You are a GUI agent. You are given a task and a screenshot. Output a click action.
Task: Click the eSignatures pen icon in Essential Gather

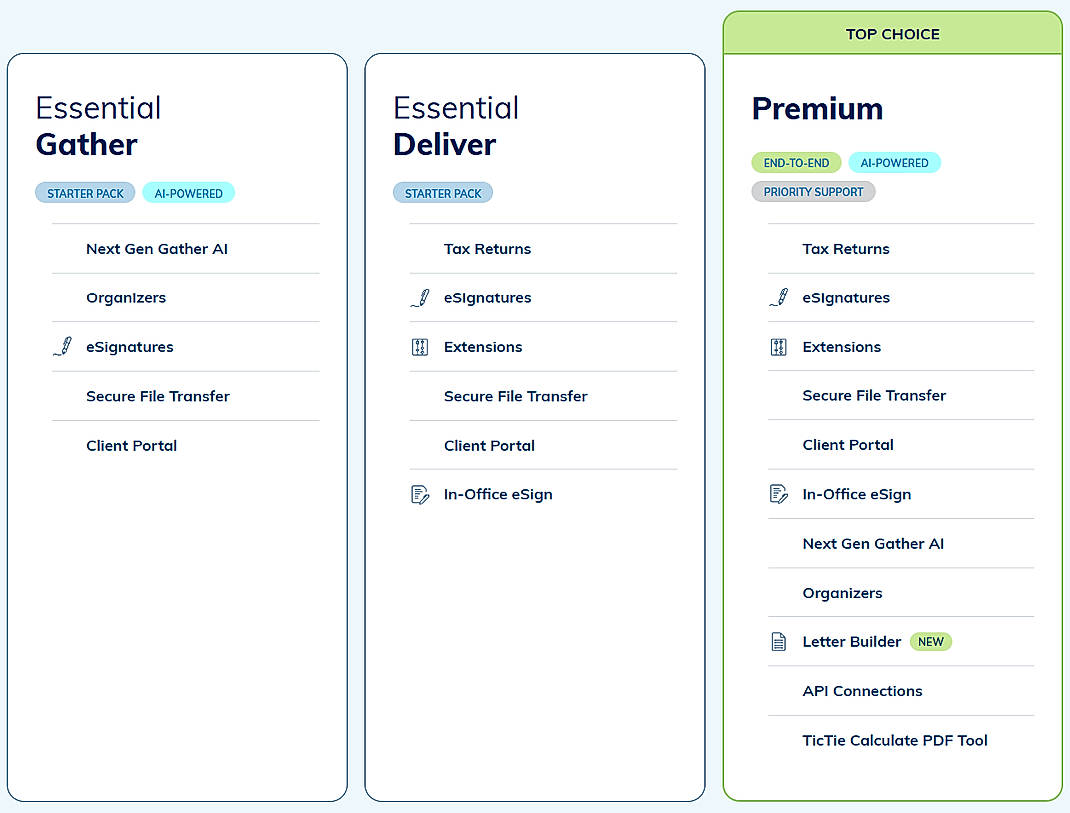tap(62, 346)
